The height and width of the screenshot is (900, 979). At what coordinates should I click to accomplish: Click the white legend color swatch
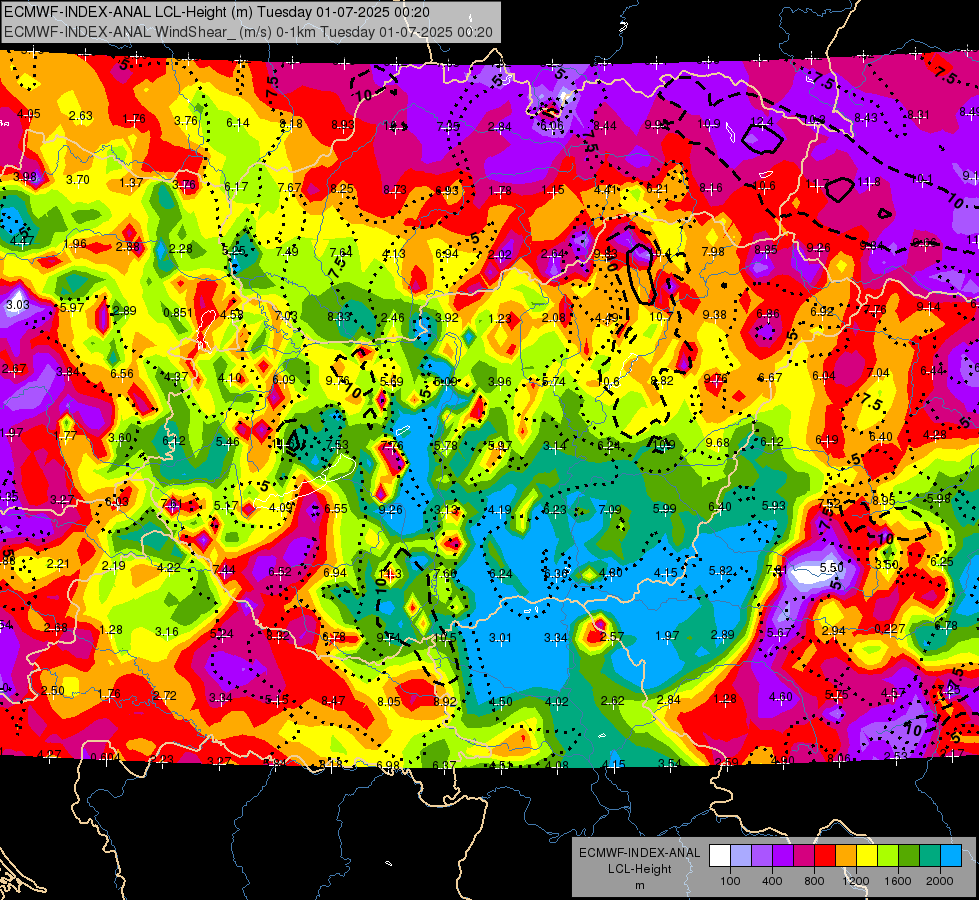point(720,856)
